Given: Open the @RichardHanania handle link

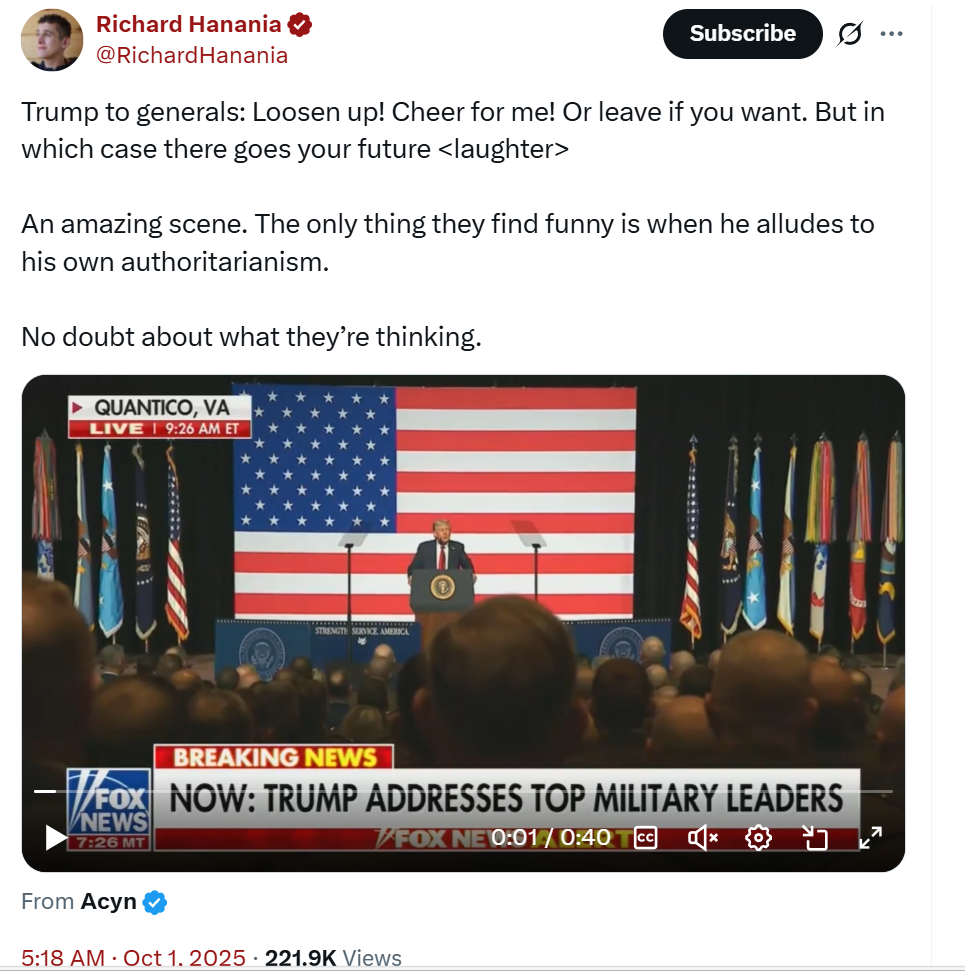Looking at the screenshot, I should [x=192, y=55].
